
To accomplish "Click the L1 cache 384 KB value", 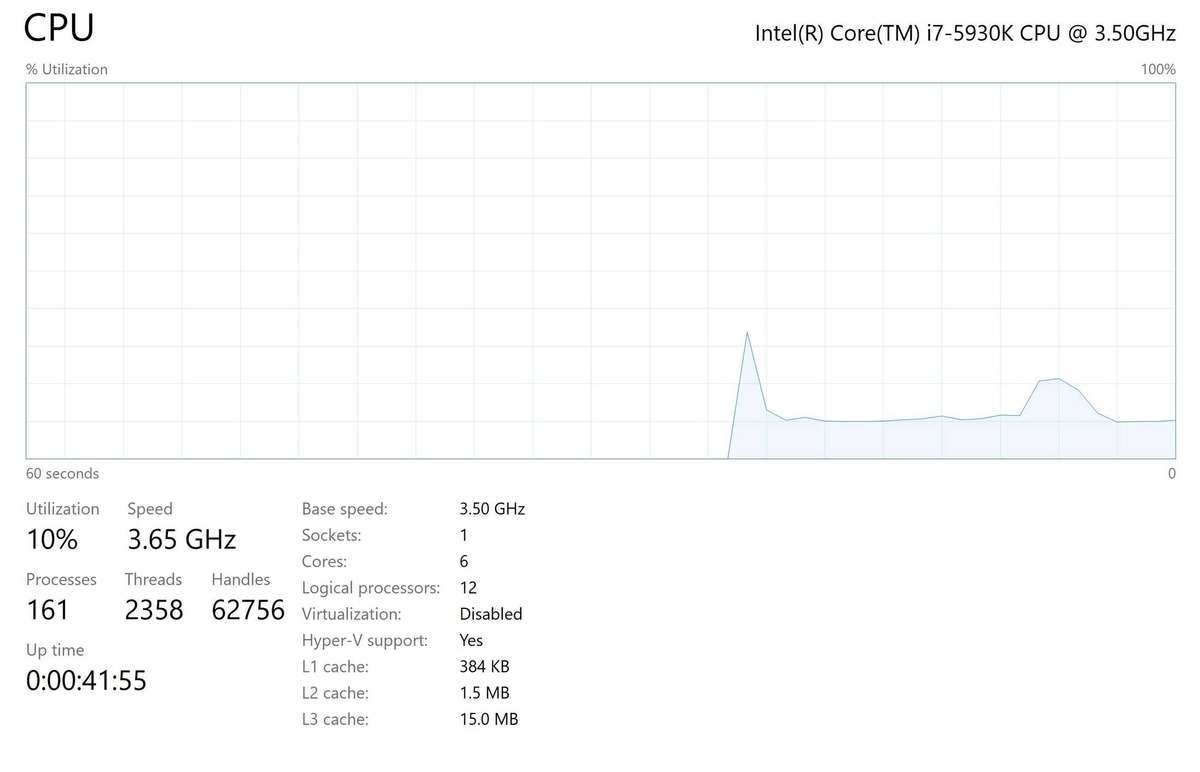I will click(x=485, y=666).
